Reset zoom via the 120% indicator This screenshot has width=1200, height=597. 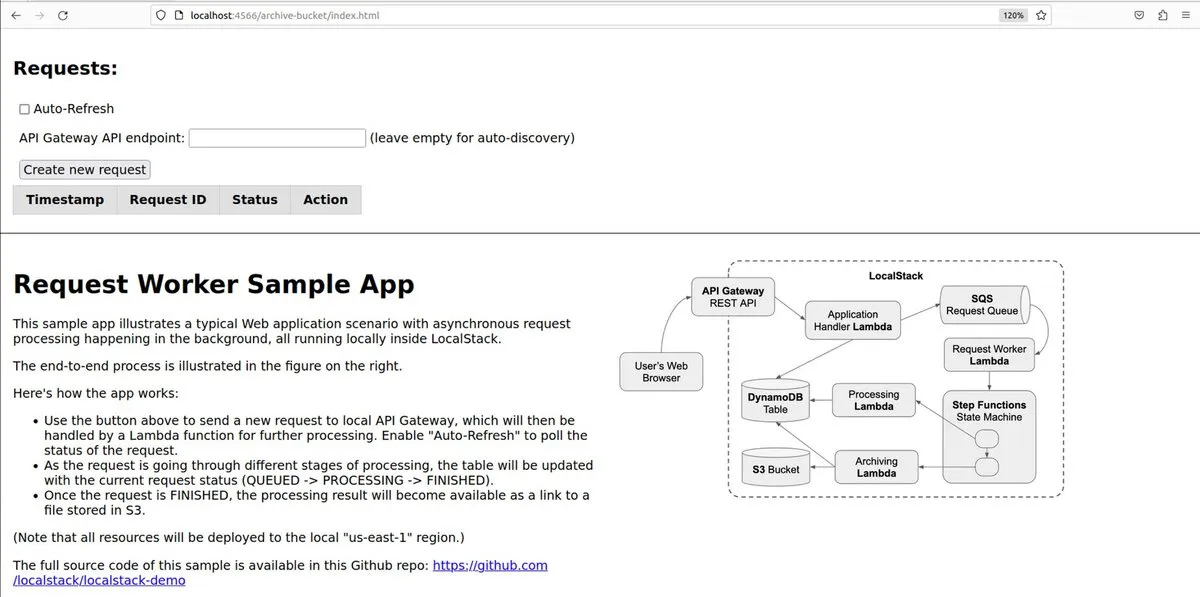click(x=1012, y=15)
